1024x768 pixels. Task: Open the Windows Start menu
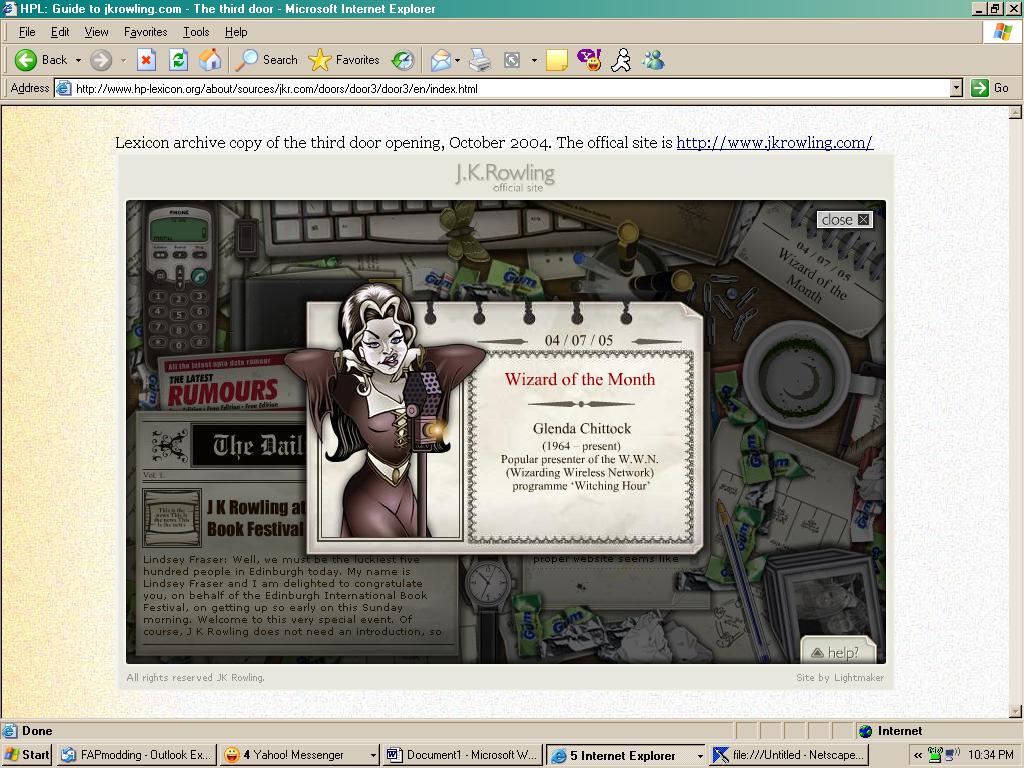pos(27,755)
